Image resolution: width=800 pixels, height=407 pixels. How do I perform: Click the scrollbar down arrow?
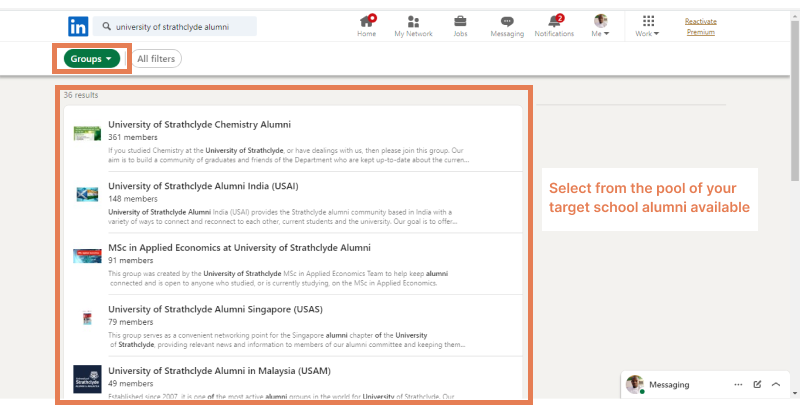pos(795,394)
